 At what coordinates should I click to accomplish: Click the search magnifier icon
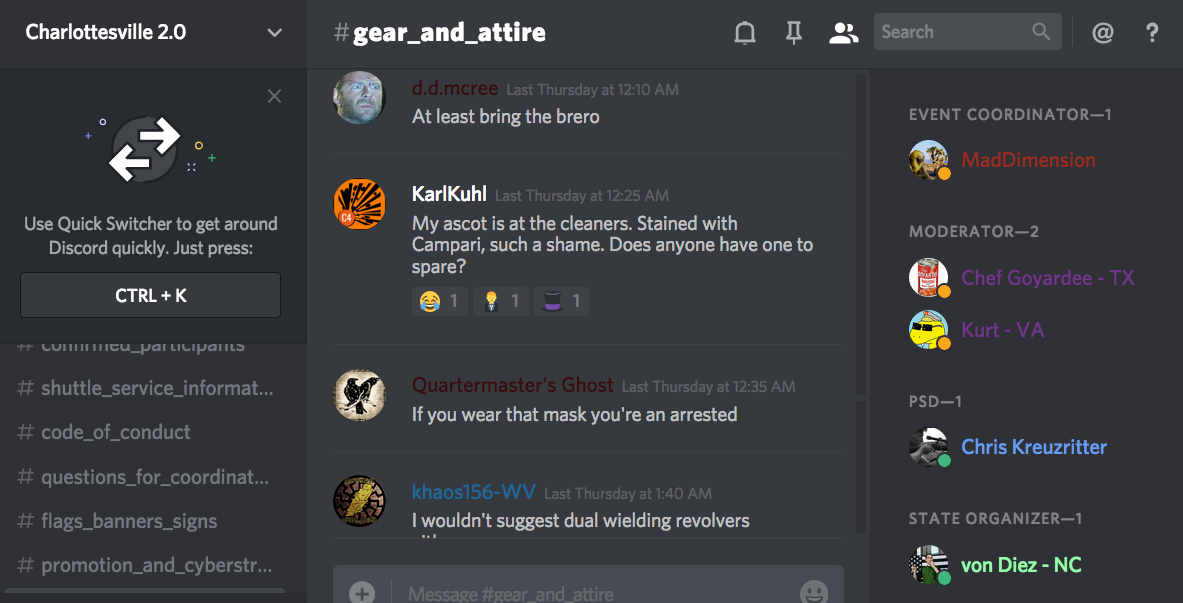1041,32
